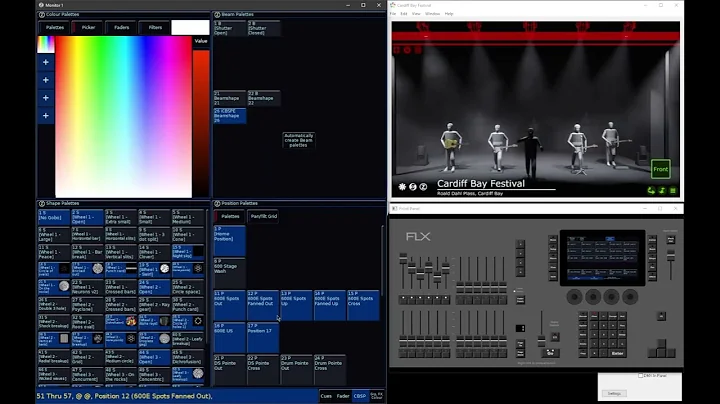This screenshot has width=720, height=404.
Task: Select position 24 Drum Pointe Cross
Action: pos(330,370)
